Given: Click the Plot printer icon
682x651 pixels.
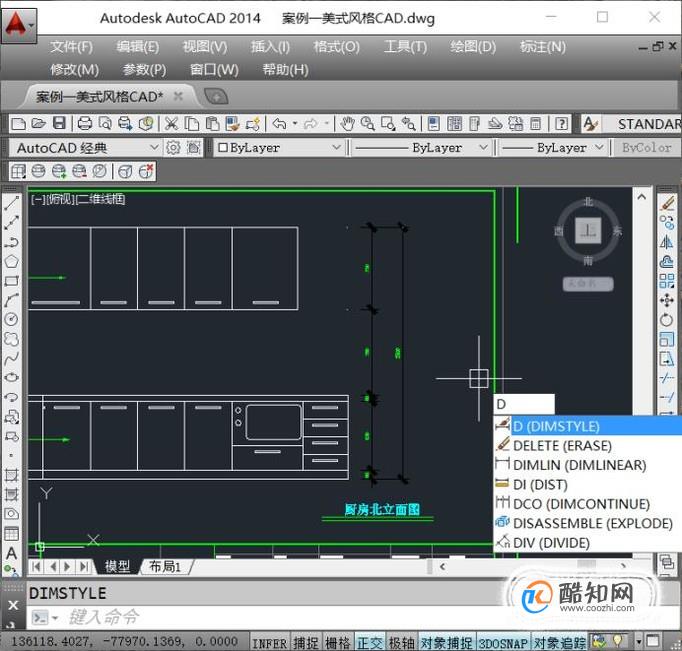Looking at the screenshot, I should [x=84, y=124].
